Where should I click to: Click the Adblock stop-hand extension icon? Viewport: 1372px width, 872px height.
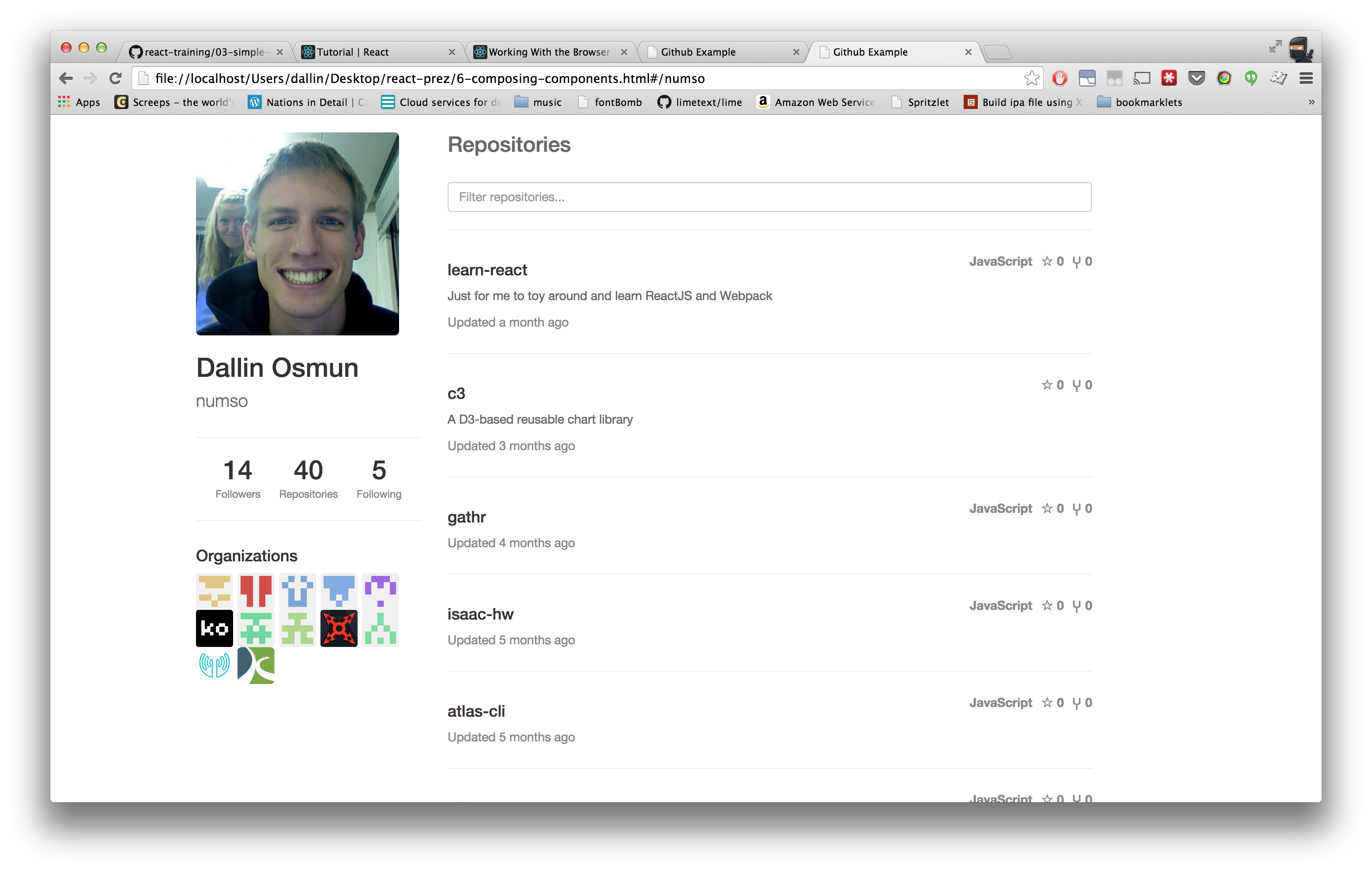[x=1059, y=78]
